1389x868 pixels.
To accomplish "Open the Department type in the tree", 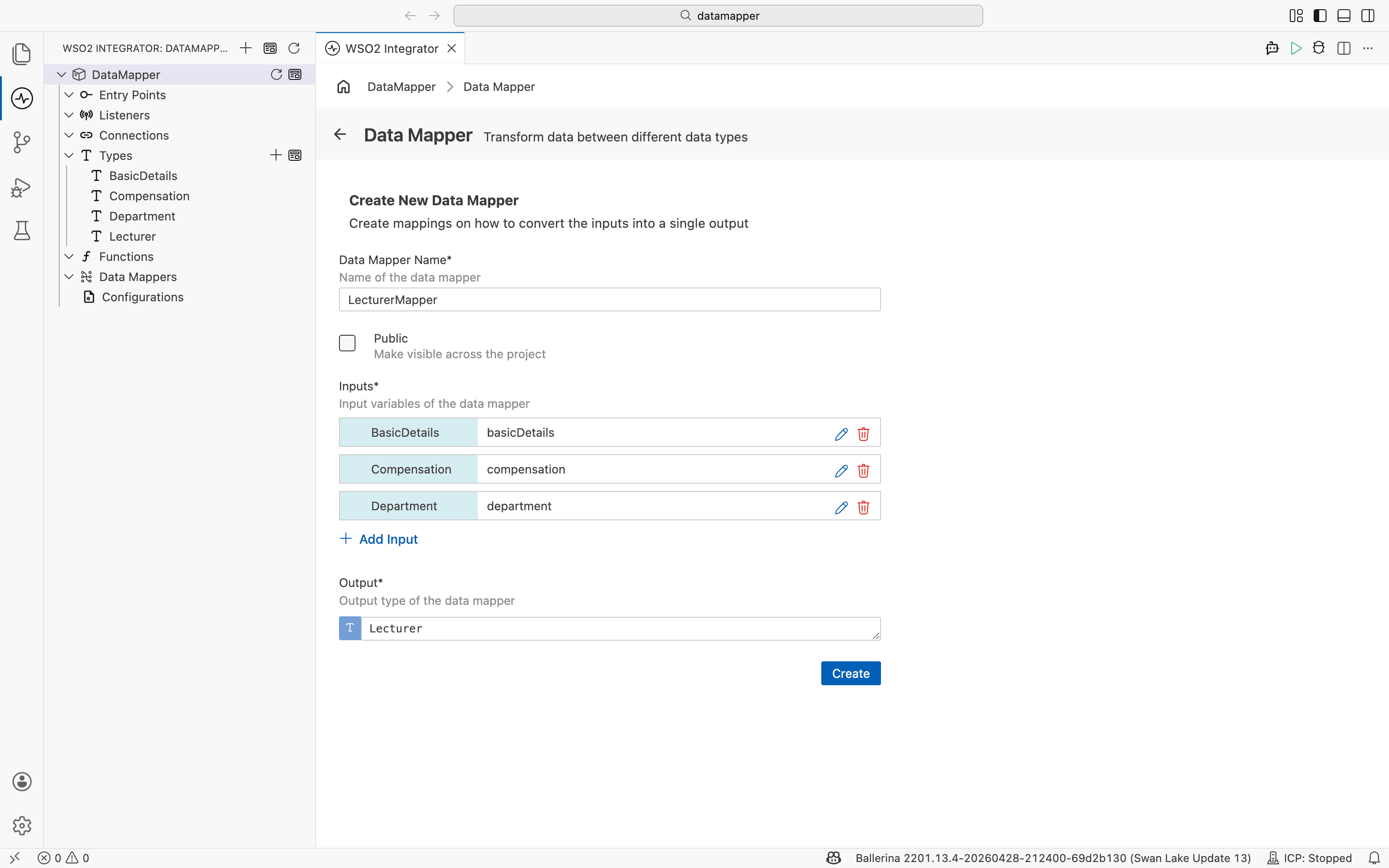I will [x=142, y=216].
